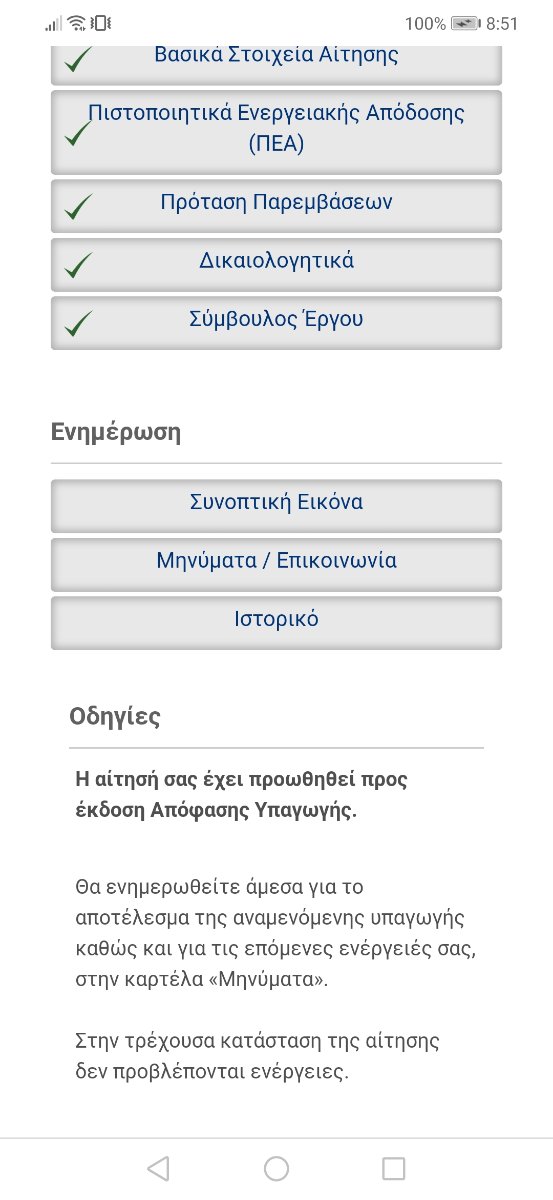553x1200 pixels.
Task: Open Σύμβουλος Έργου section
Action: (276, 322)
